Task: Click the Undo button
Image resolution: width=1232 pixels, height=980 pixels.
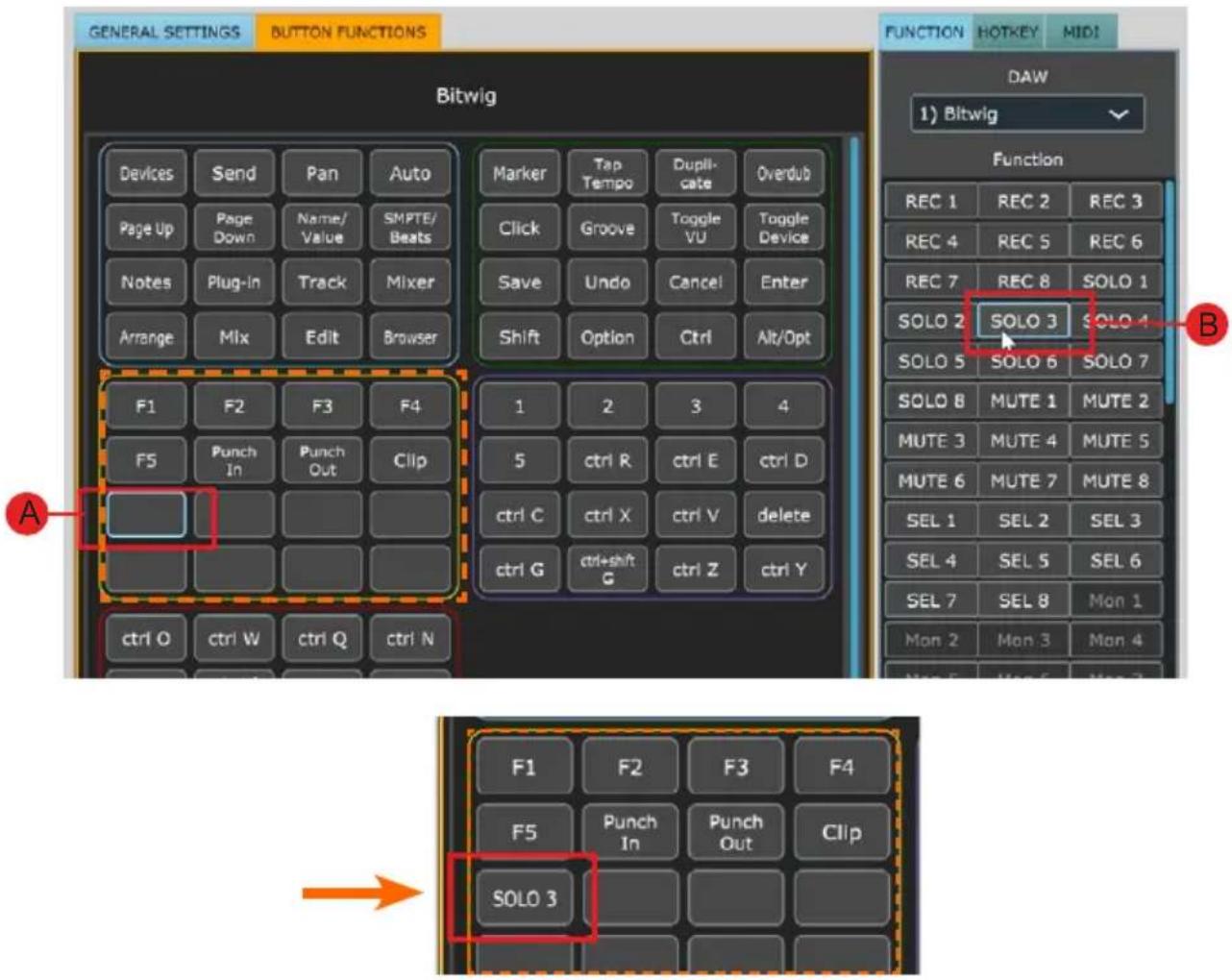Action: coord(607,282)
